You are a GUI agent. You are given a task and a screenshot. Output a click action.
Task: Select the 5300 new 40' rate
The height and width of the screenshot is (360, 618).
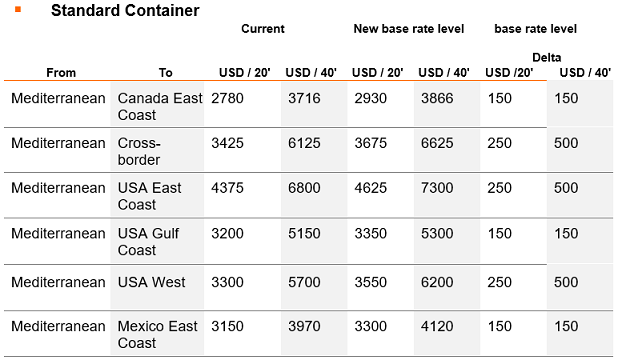pyautogui.click(x=437, y=233)
